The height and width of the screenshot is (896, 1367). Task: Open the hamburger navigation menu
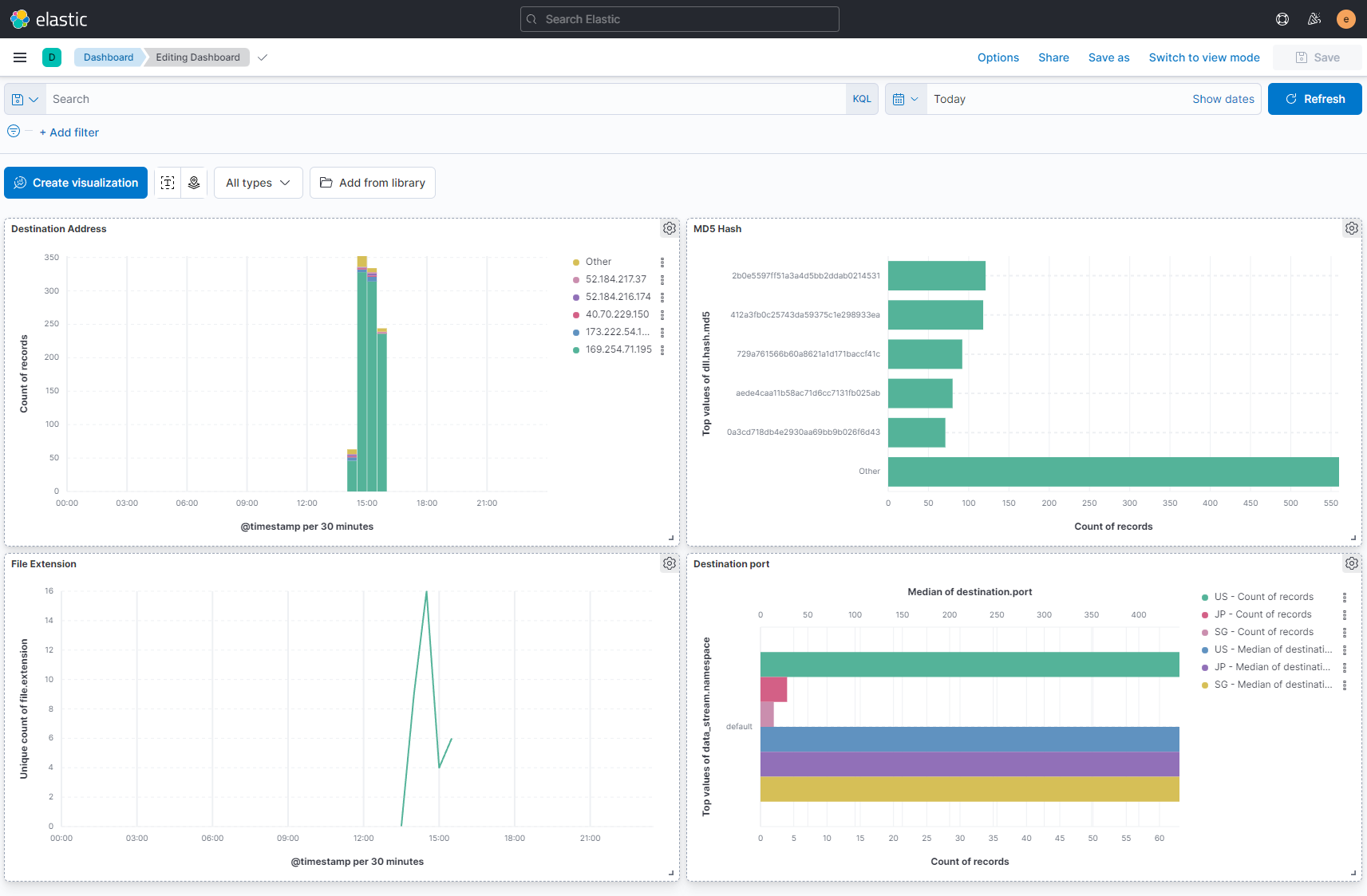point(20,57)
